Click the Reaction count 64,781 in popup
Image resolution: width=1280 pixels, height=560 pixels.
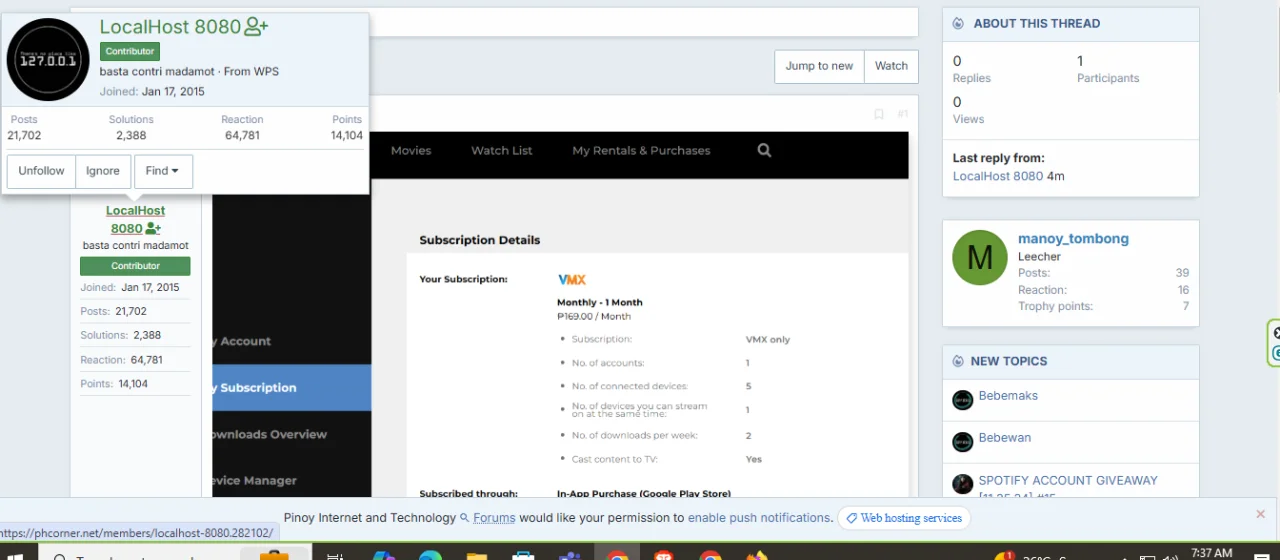click(x=242, y=135)
